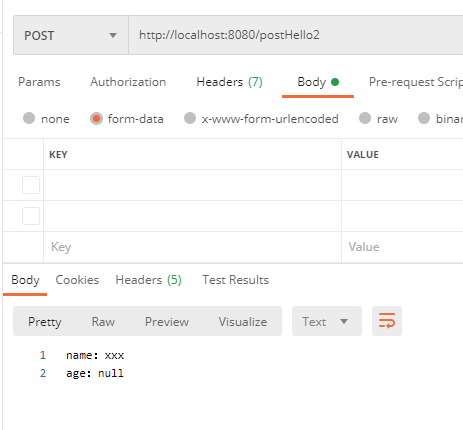Switch to the Authorization tab
463x430 pixels.
128,82
